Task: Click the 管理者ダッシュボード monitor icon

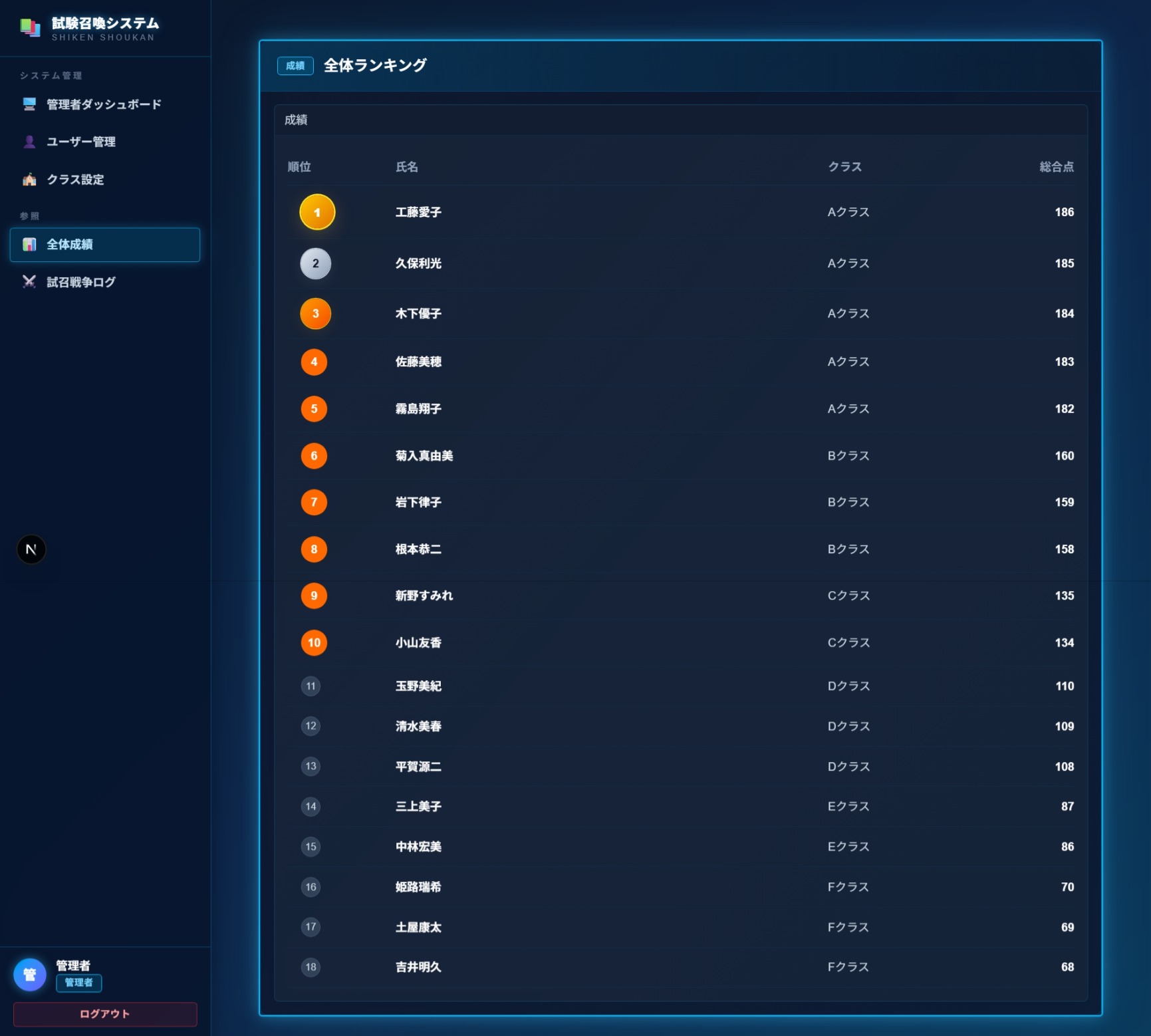Action: click(x=29, y=104)
